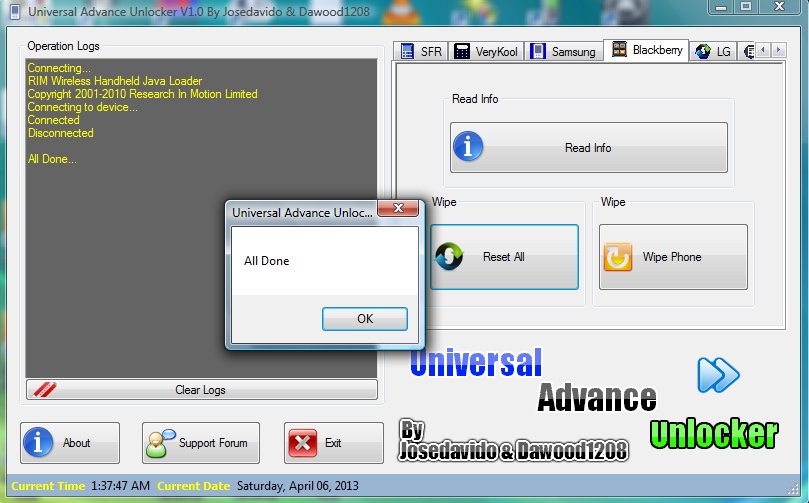Click the red eraser icon on Clear Logs
The height and width of the screenshot is (503, 809).
pos(45,390)
